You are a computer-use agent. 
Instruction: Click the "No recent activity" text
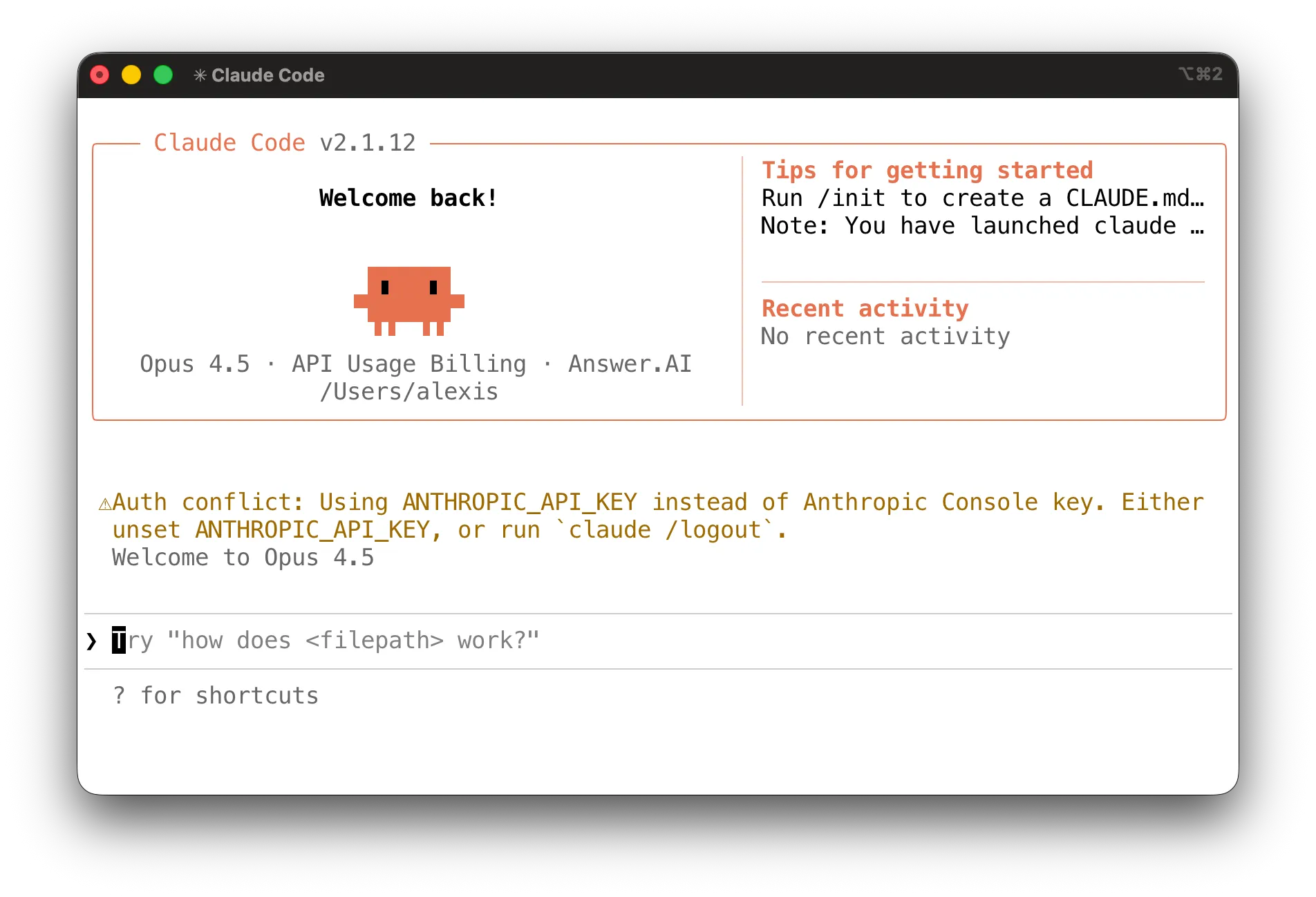(885, 337)
